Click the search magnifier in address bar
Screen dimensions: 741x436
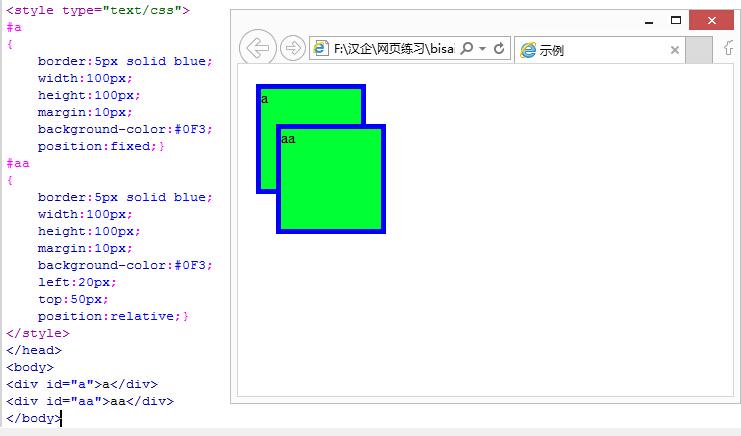click(x=466, y=48)
